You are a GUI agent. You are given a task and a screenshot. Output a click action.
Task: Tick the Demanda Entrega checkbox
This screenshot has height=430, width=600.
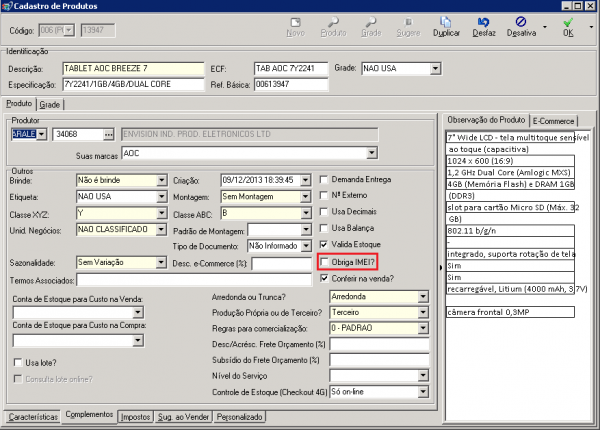tap(323, 180)
